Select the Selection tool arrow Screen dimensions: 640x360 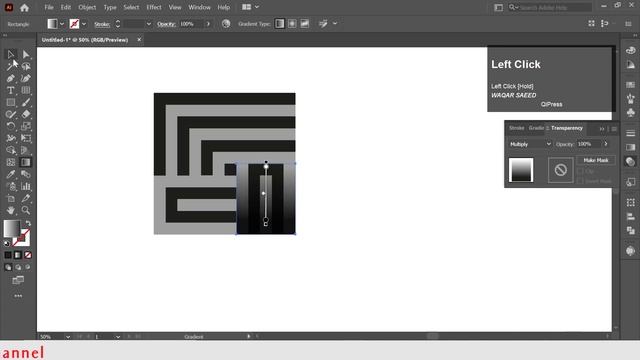pyautogui.click(x=11, y=54)
